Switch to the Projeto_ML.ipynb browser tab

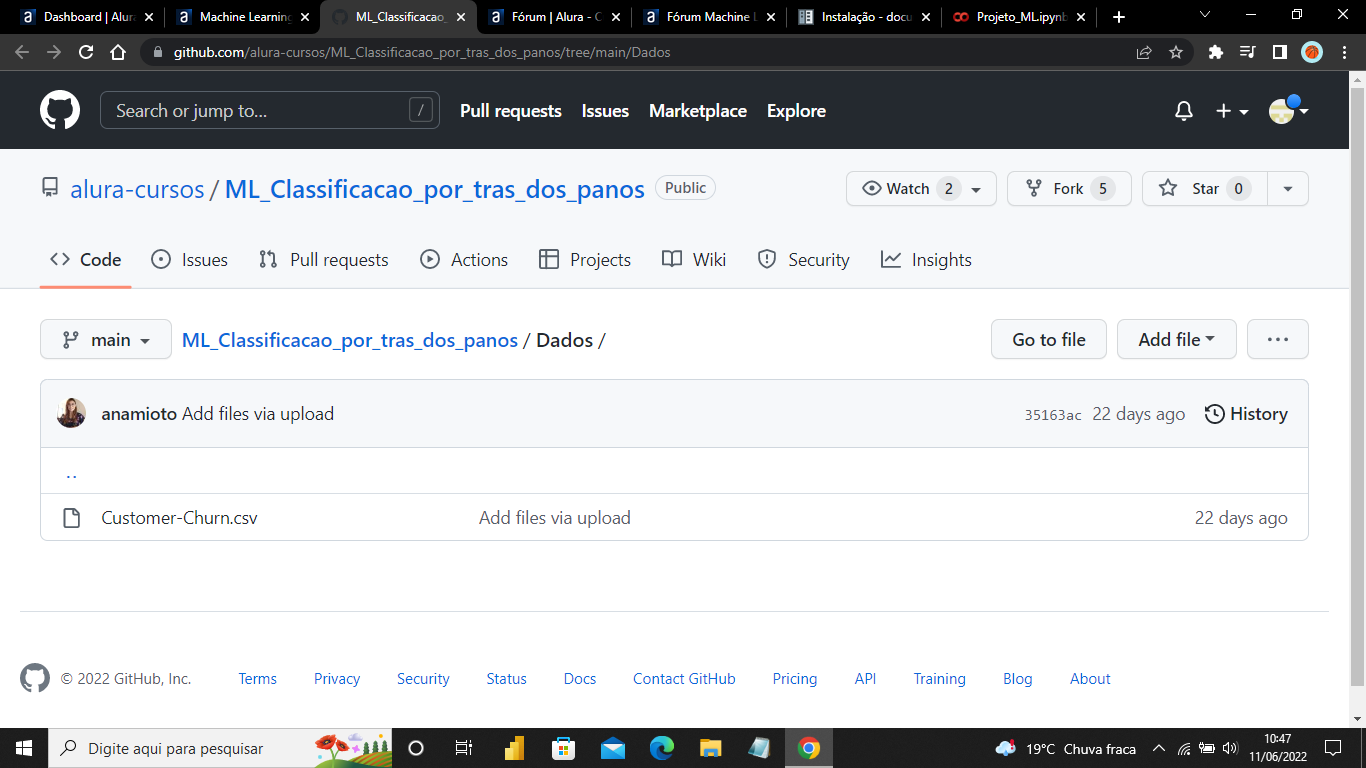pos(1020,17)
